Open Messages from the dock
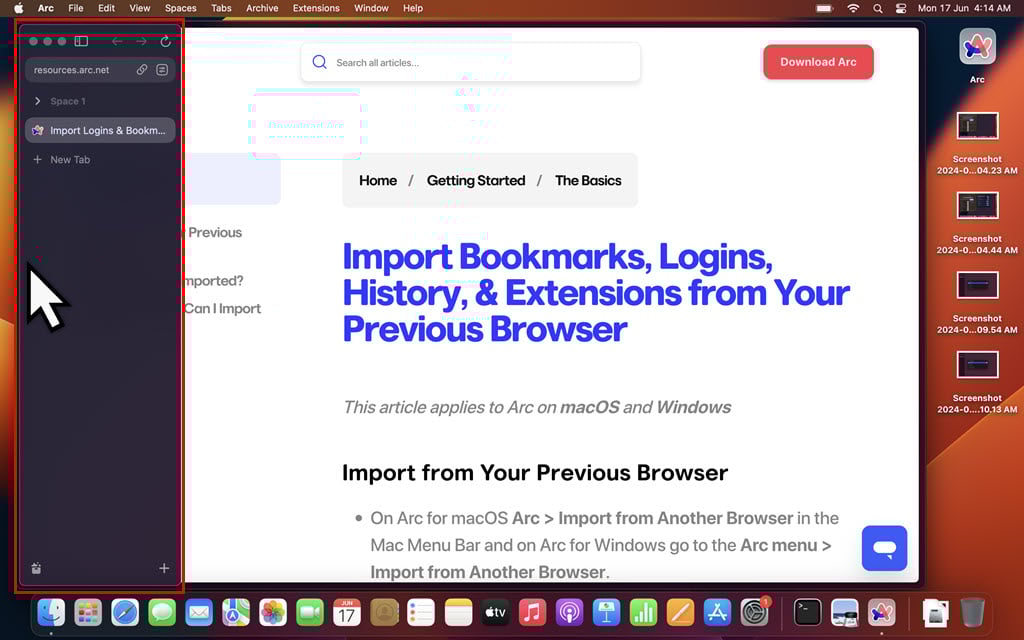This screenshot has width=1024, height=640. pos(162,613)
